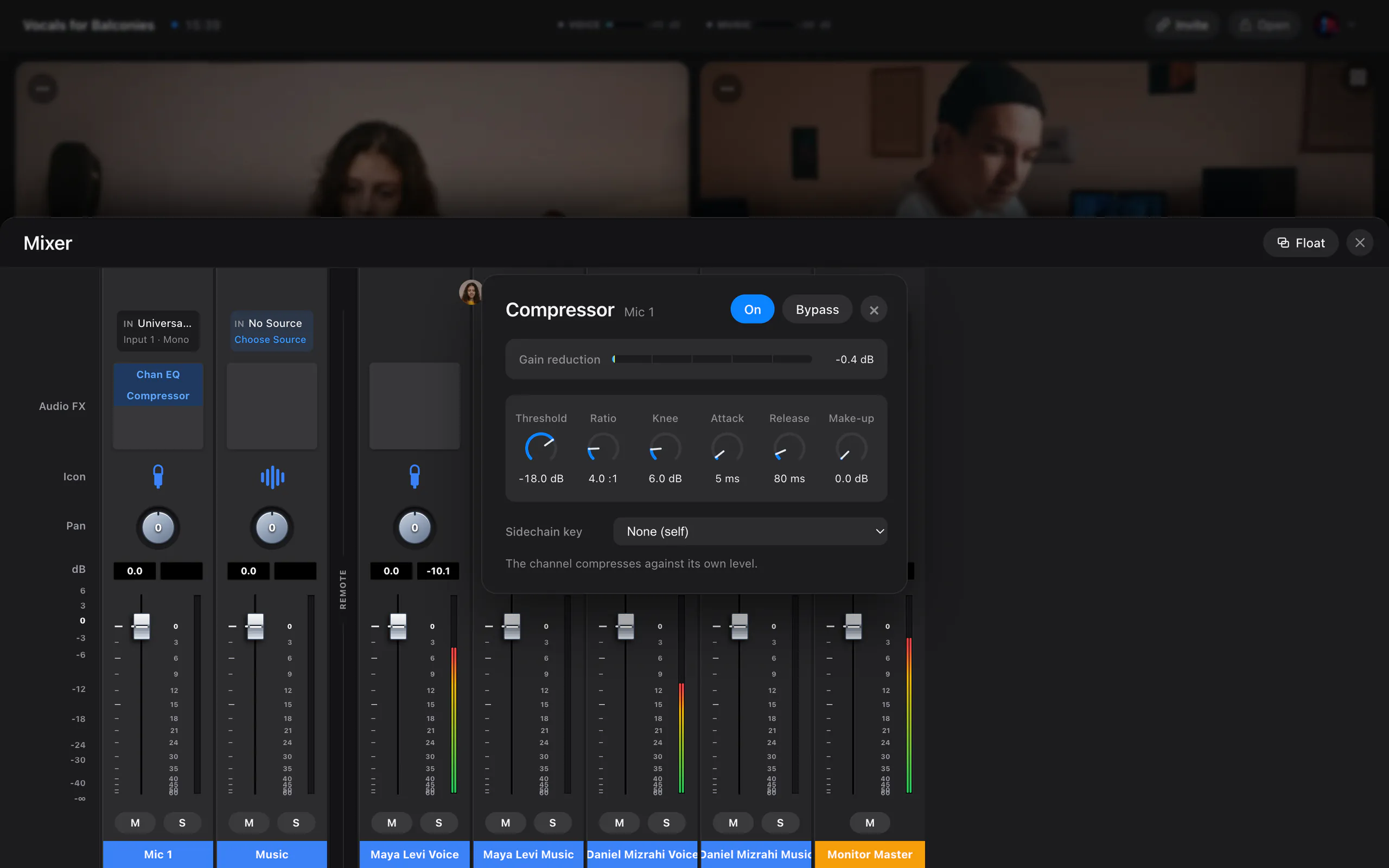Solo the Daniel Mizrahi Voice channel
Image resolution: width=1389 pixels, height=868 pixels.
pyautogui.click(x=666, y=822)
